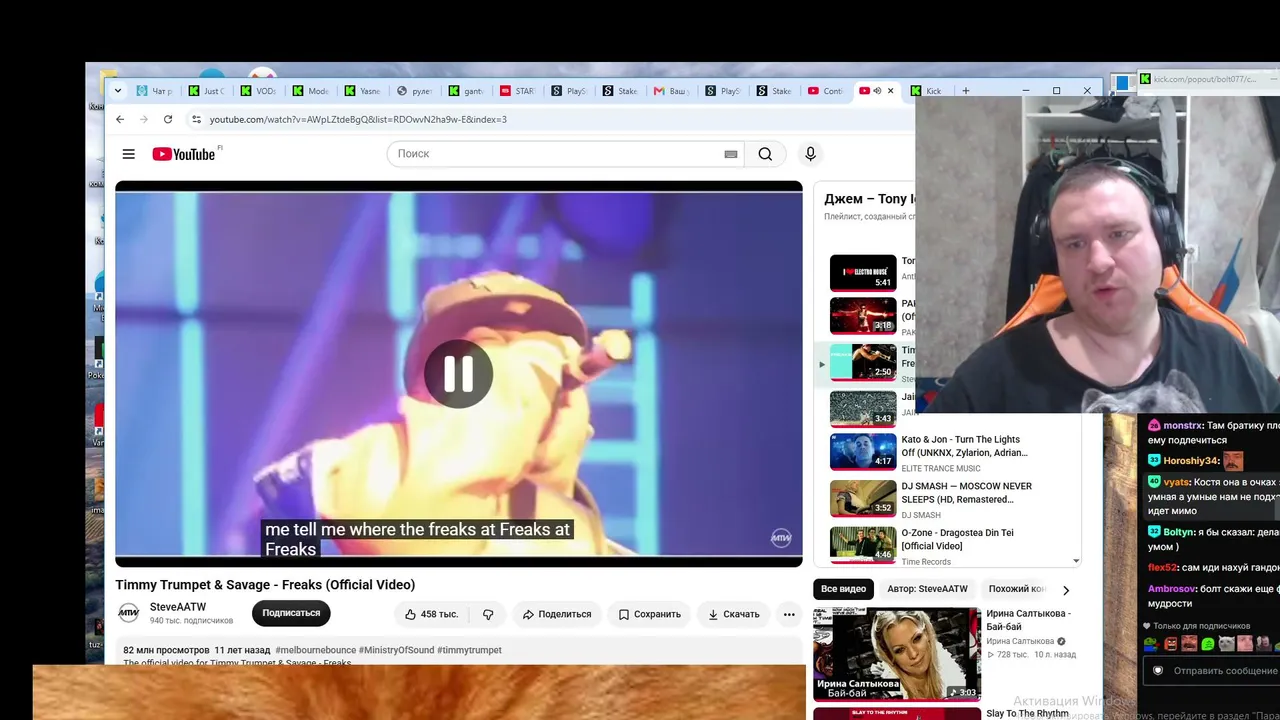Image resolution: width=1280 pixels, height=720 pixels.
Task: Go back with the browser back arrow
Action: point(120,119)
